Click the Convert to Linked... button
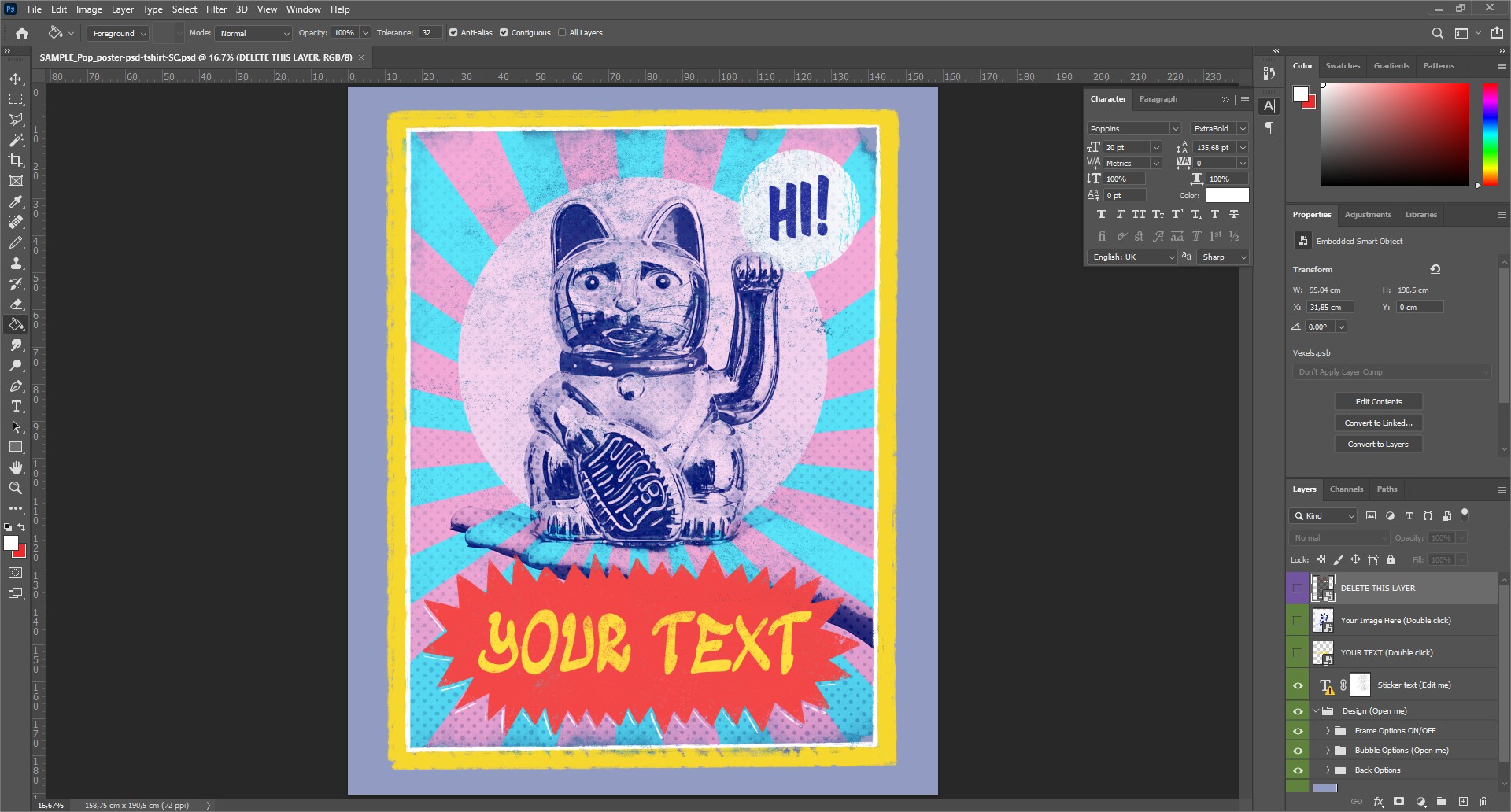The width and height of the screenshot is (1511, 812). [x=1378, y=423]
